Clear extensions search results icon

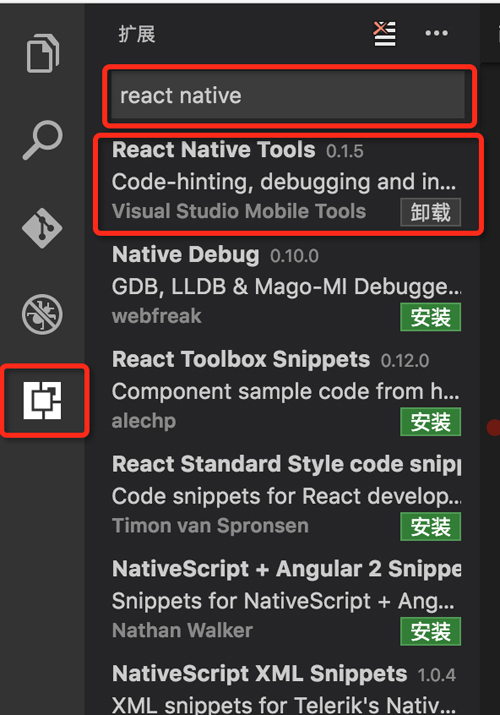[385, 34]
